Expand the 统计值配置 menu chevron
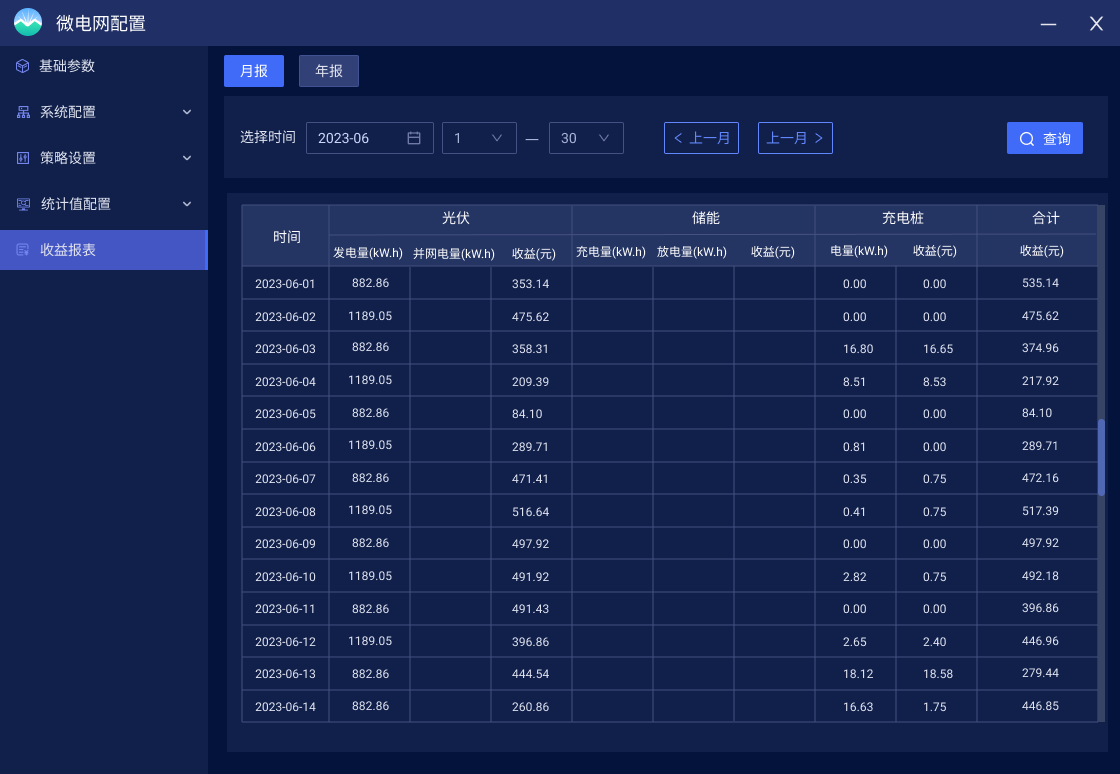 [x=186, y=204]
